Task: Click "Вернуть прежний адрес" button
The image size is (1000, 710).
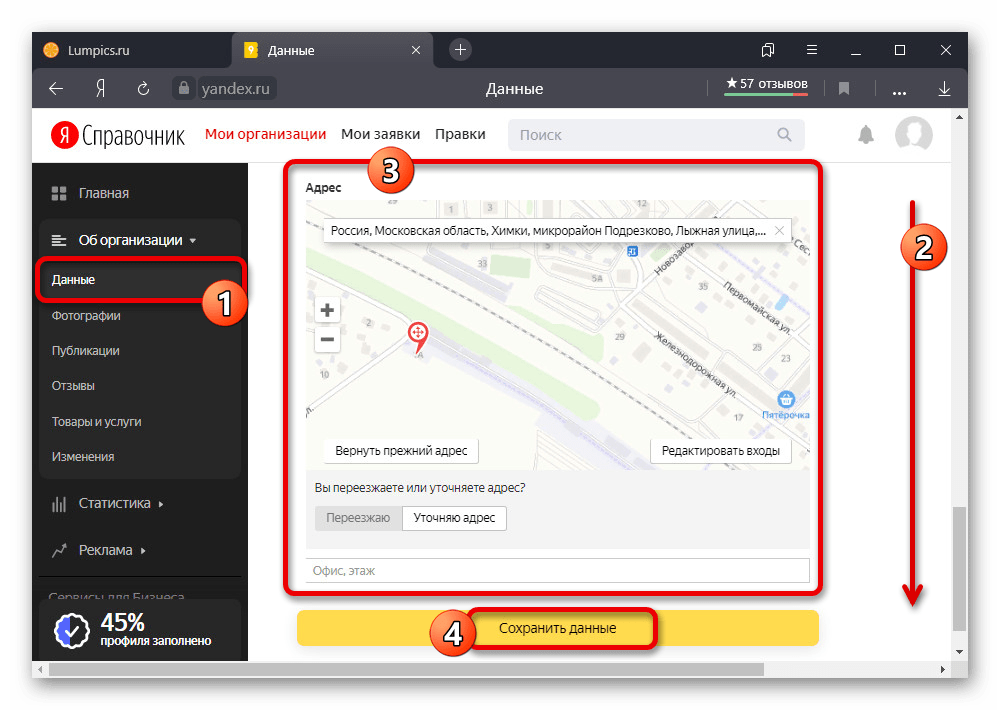Action: pos(401,451)
